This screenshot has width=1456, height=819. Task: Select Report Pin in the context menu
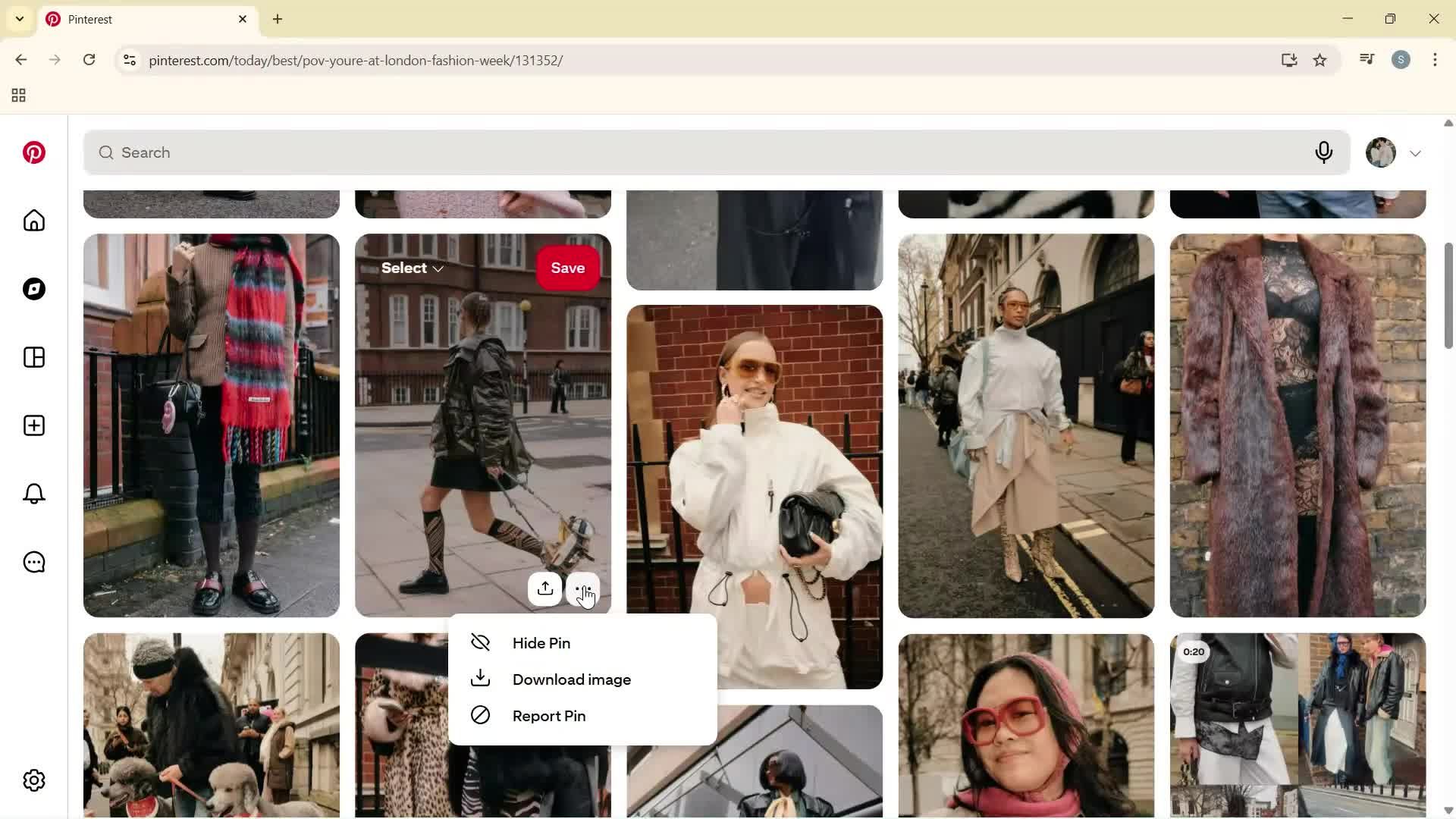click(x=550, y=715)
